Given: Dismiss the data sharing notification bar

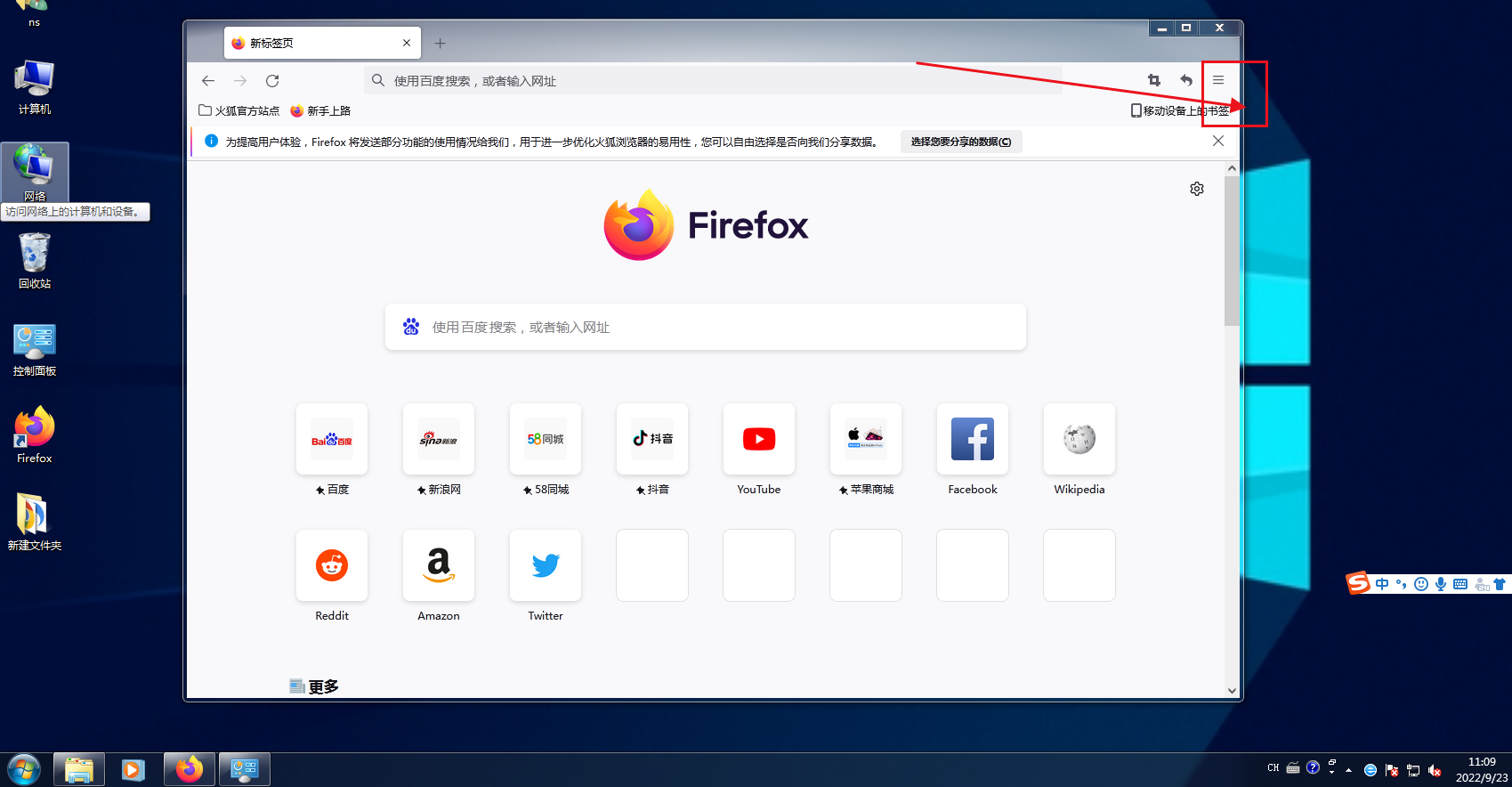Looking at the screenshot, I should tap(1218, 141).
